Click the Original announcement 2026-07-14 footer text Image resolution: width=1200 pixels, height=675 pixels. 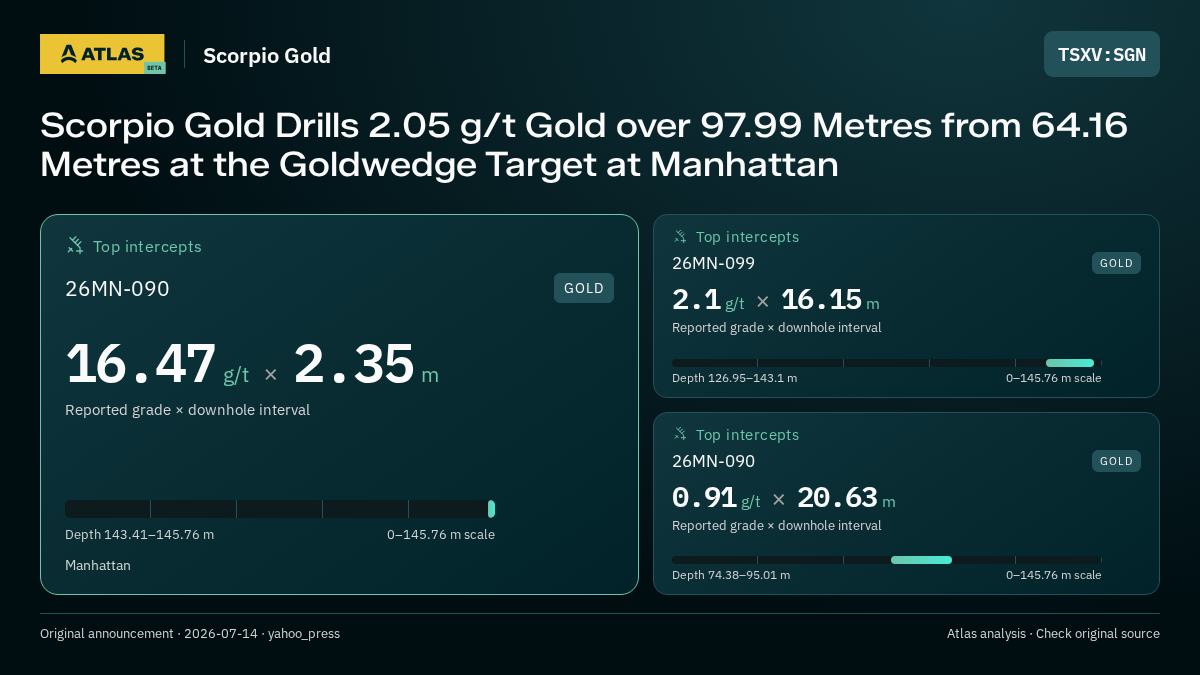click(190, 633)
